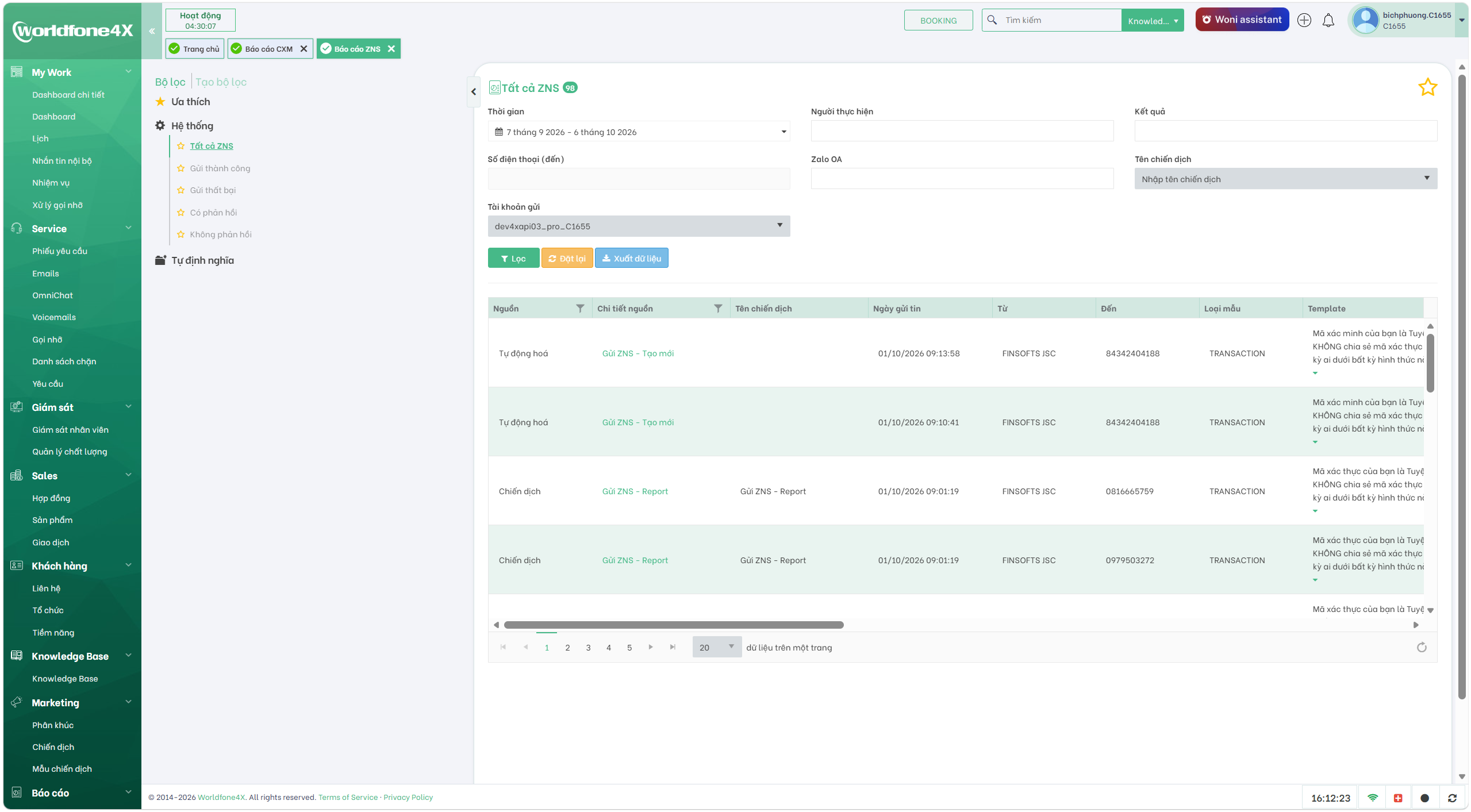Click the sync icon in footer

tap(1452, 798)
